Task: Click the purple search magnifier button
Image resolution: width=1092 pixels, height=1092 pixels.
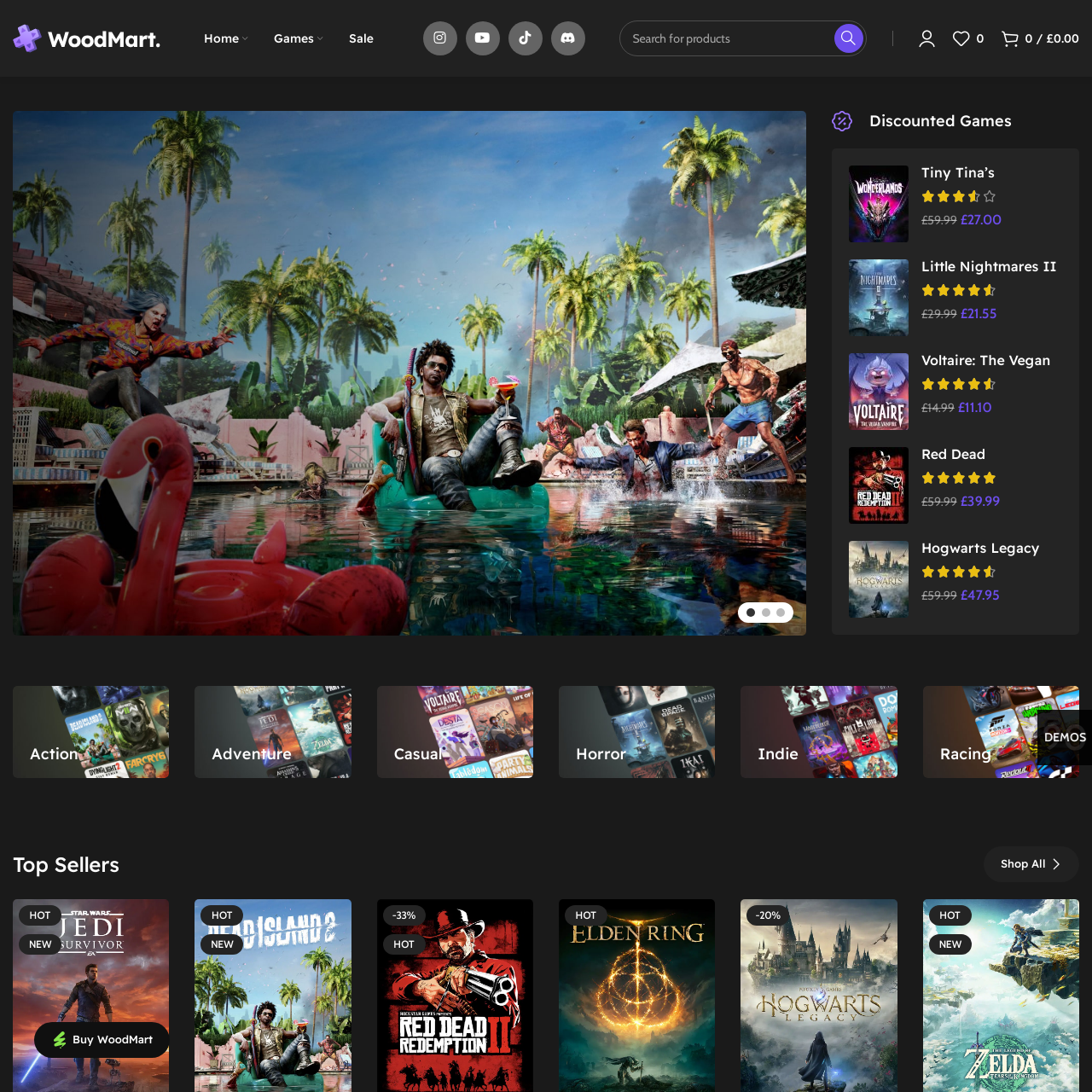Action: coord(848,38)
